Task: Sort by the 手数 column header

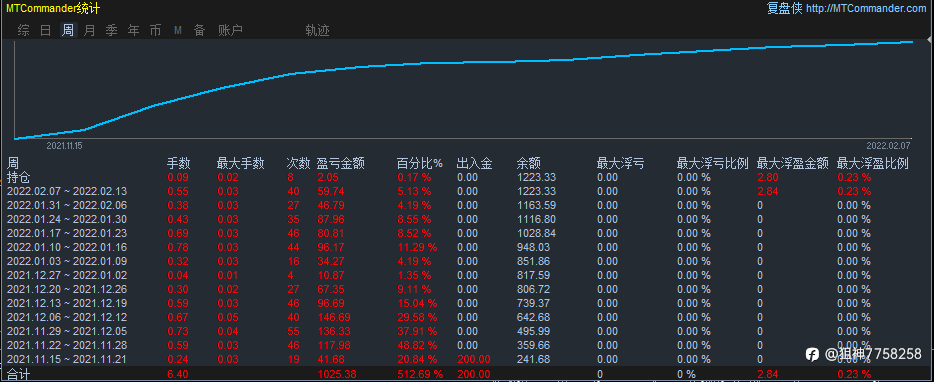Action: coord(178,163)
